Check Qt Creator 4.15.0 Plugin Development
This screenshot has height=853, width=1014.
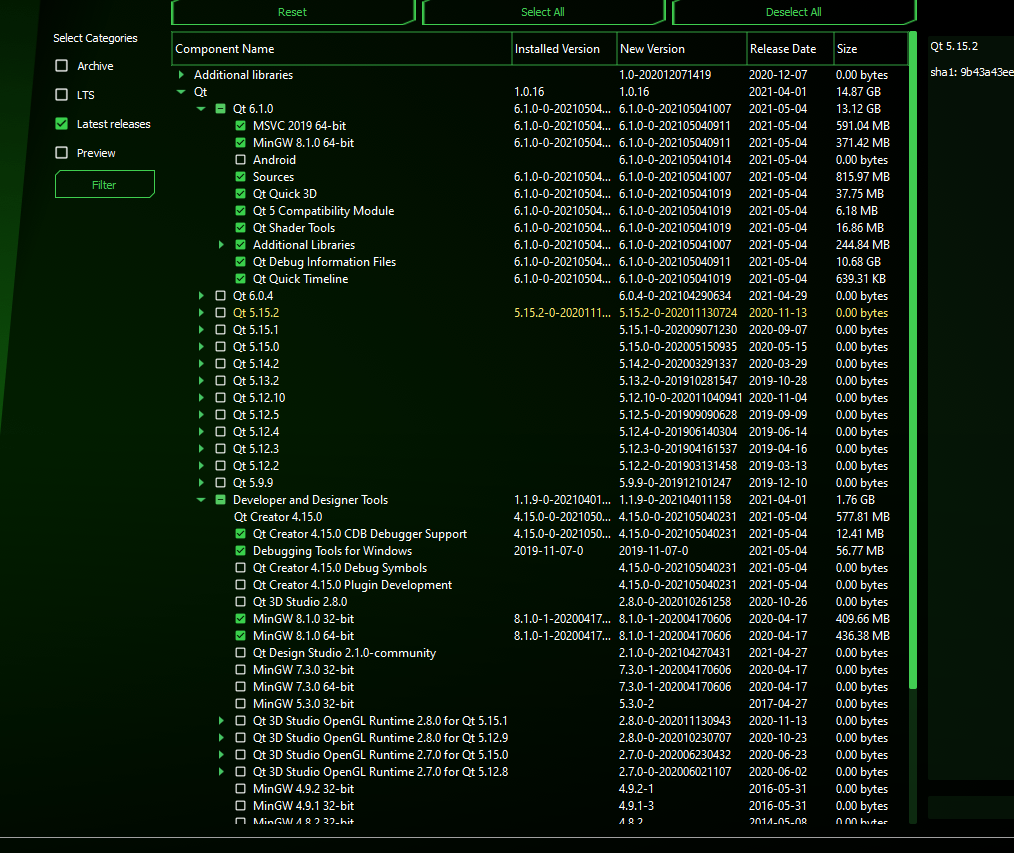tap(241, 585)
